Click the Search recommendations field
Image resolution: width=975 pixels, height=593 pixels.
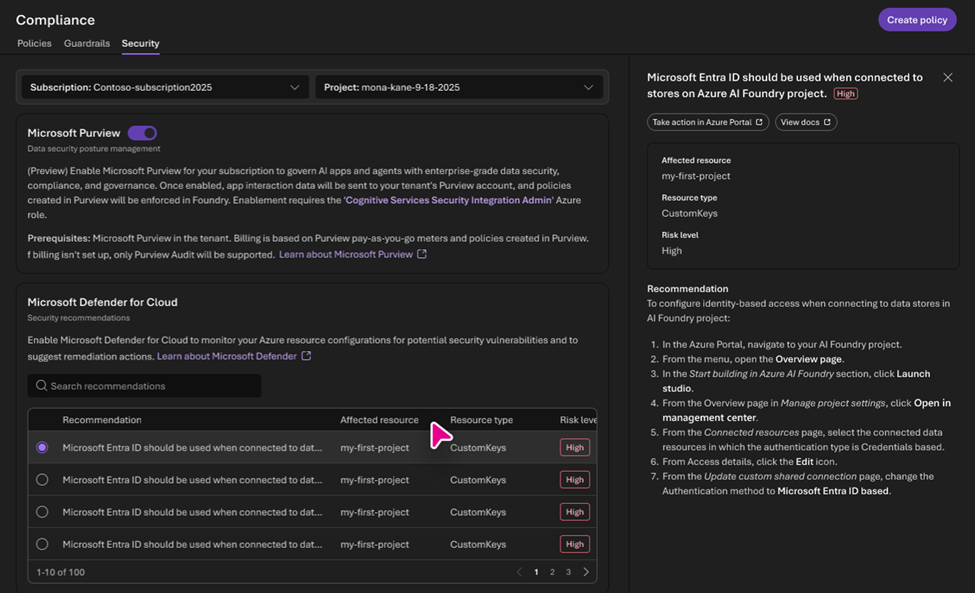click(150, 386)
